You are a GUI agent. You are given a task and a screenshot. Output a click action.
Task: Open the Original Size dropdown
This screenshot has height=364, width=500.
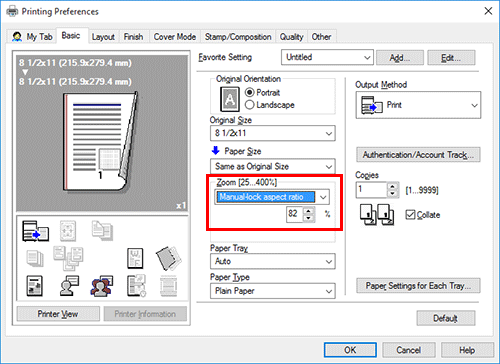[x=273, y=133]
